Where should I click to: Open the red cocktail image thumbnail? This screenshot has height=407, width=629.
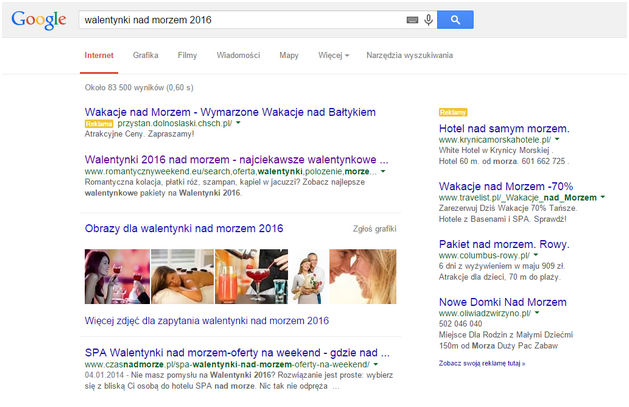pos(240,277)
